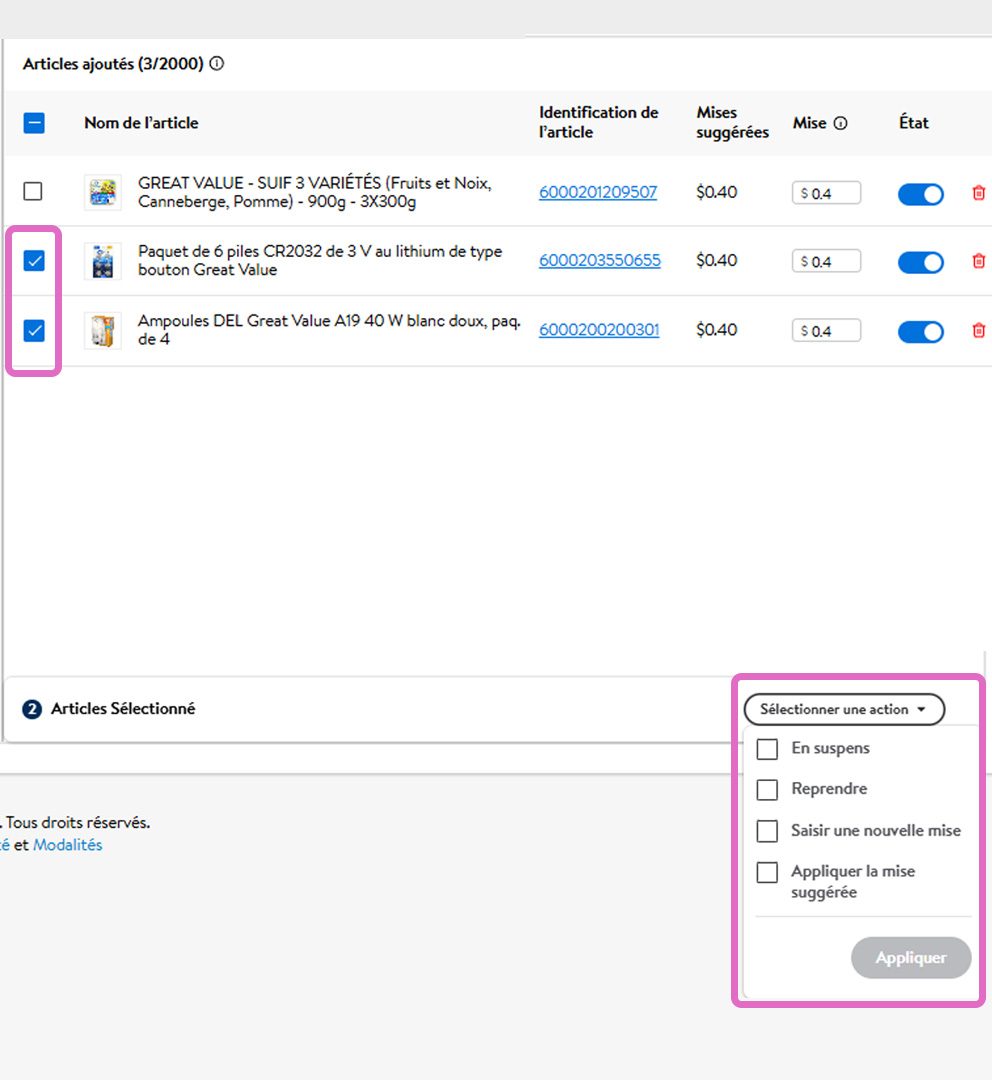Click the Nom de l'article column header

141,123
